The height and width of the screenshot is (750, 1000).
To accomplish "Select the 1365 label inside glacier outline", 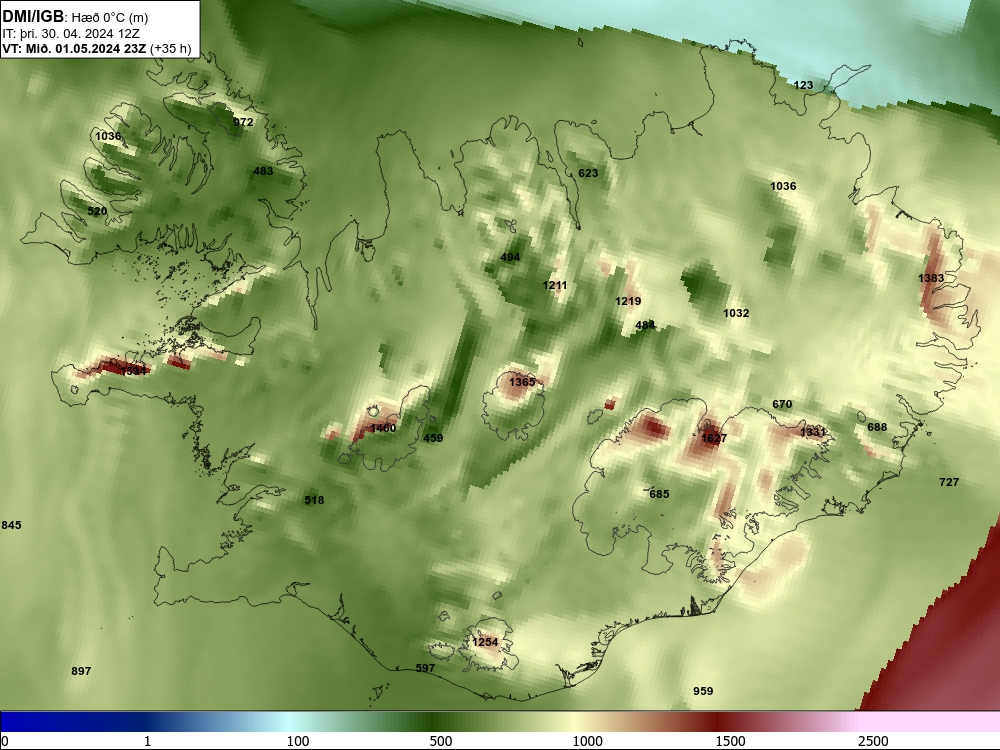I will (x=522, y=382).
